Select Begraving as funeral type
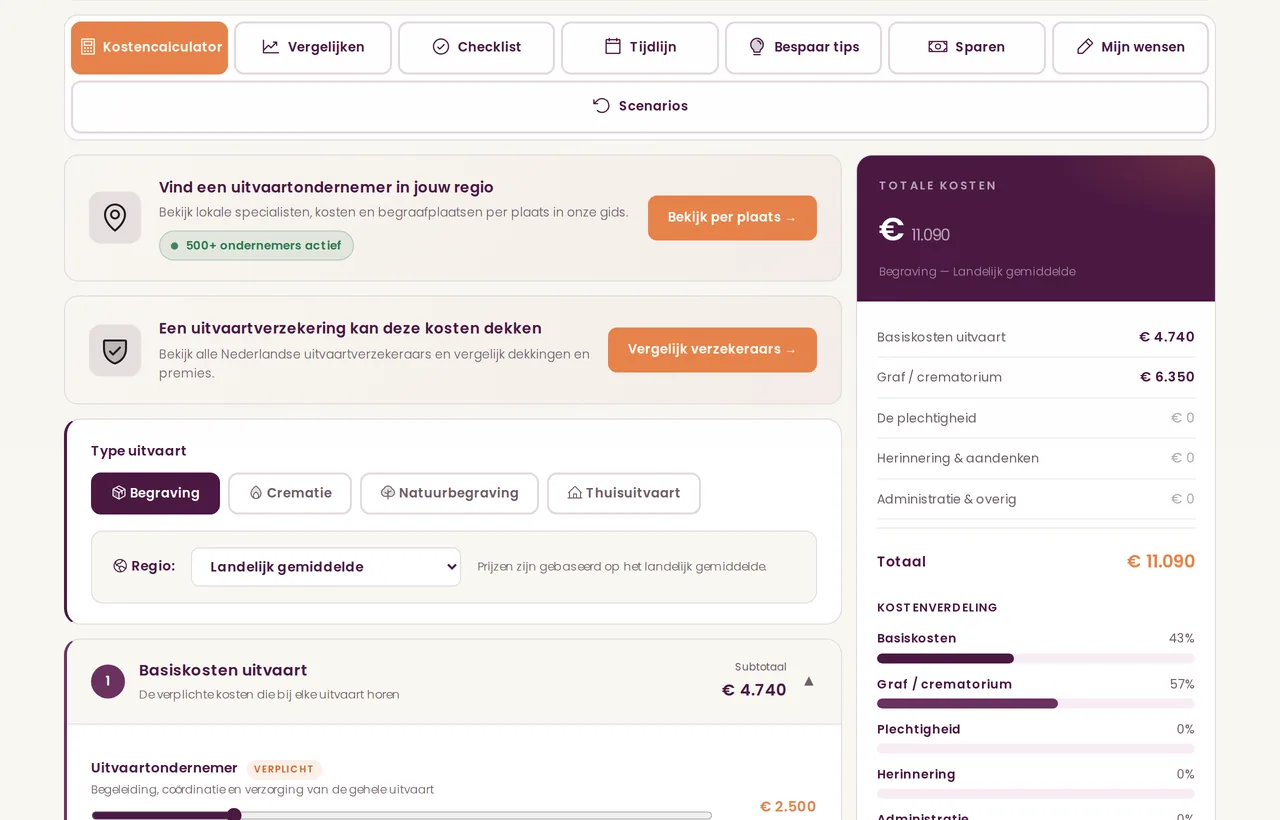This screenshot has height=820, width=1280. [x=155, y=493]
